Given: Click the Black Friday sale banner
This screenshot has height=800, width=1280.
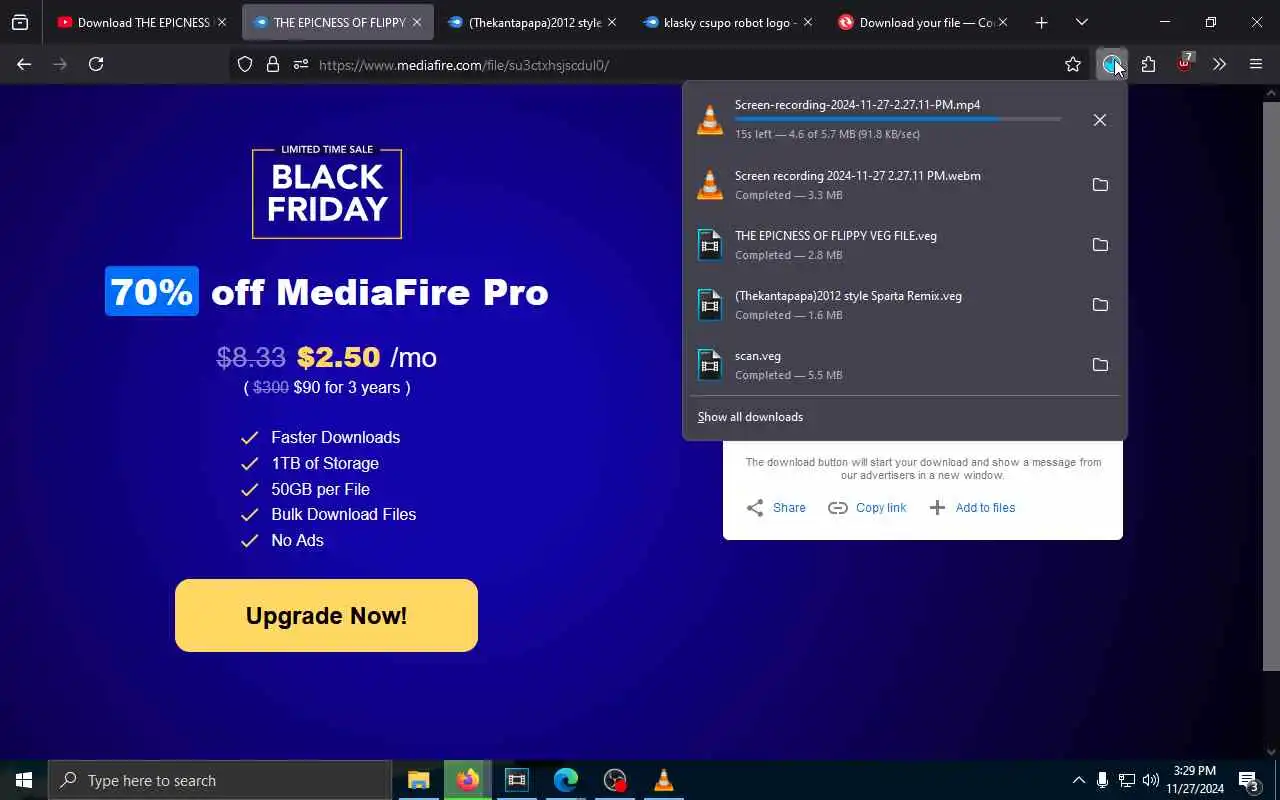Looking at the screenshot, I should pos(327,193).
